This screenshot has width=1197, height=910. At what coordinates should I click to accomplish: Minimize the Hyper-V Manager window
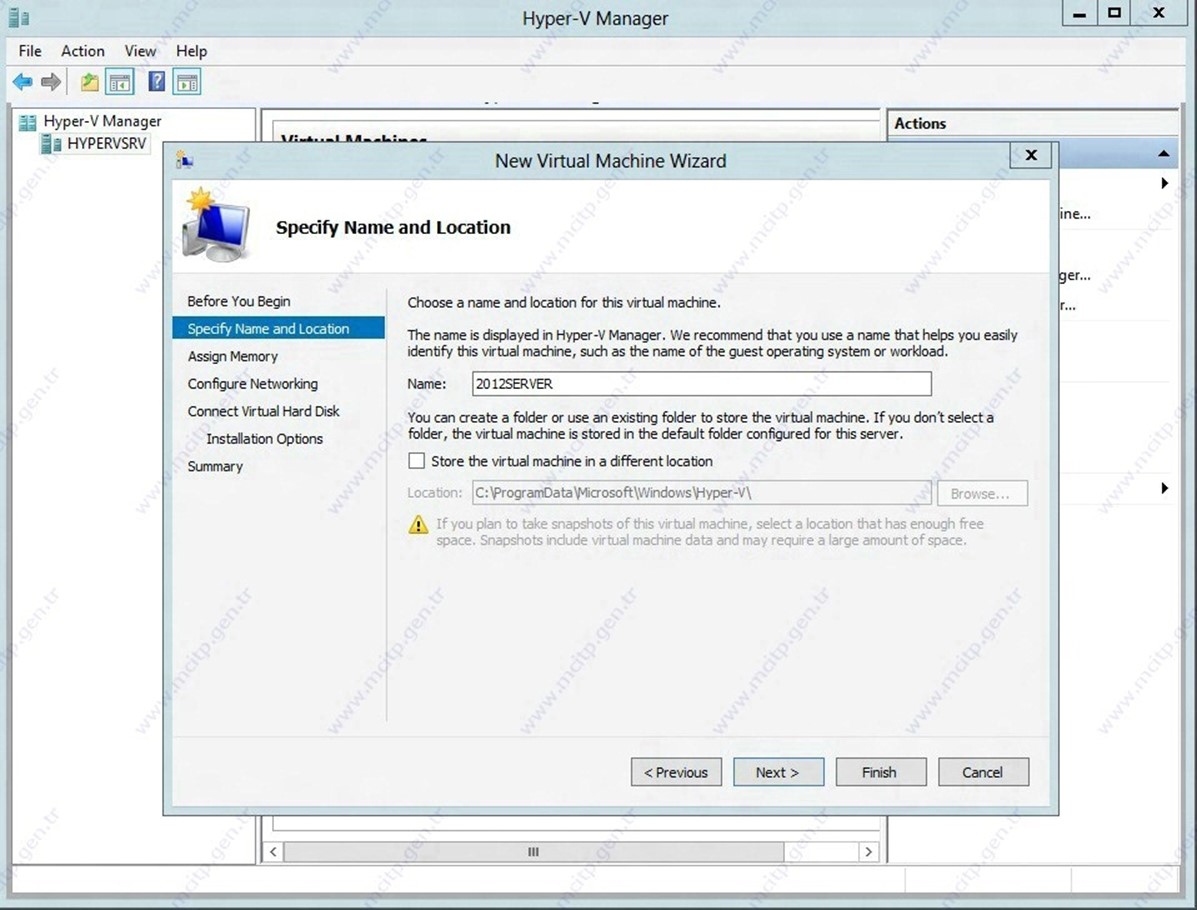point(1080,13)
